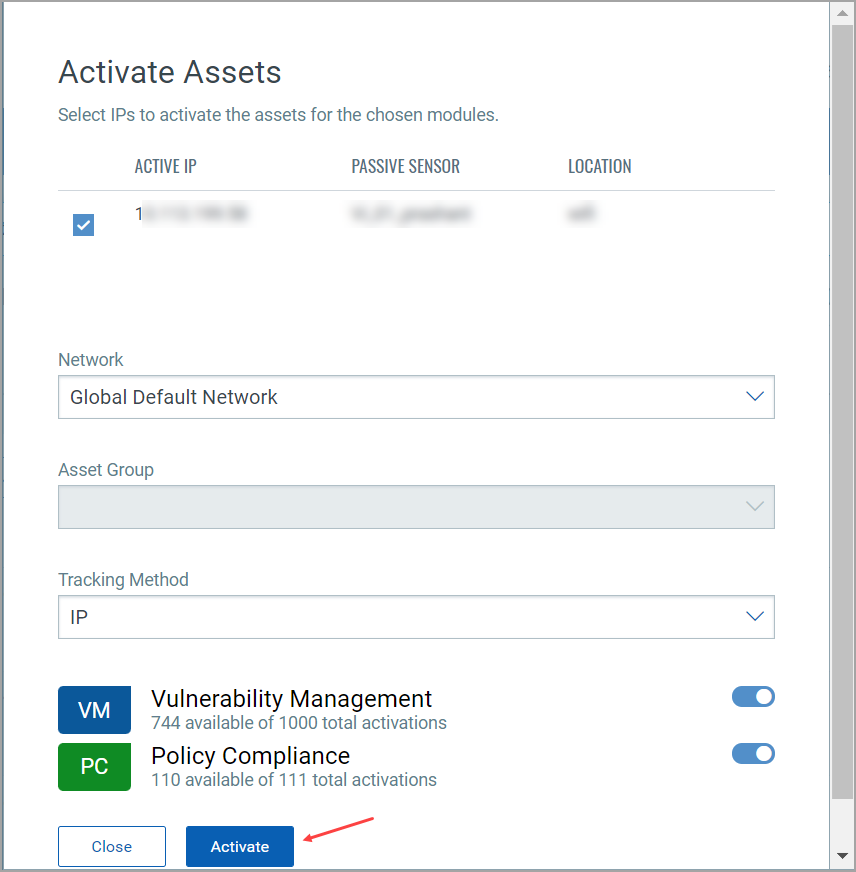The height and width of the screenshot is (872, 856).
Task: Click the Asset Group chevron arrow
Action: point(755,507)
